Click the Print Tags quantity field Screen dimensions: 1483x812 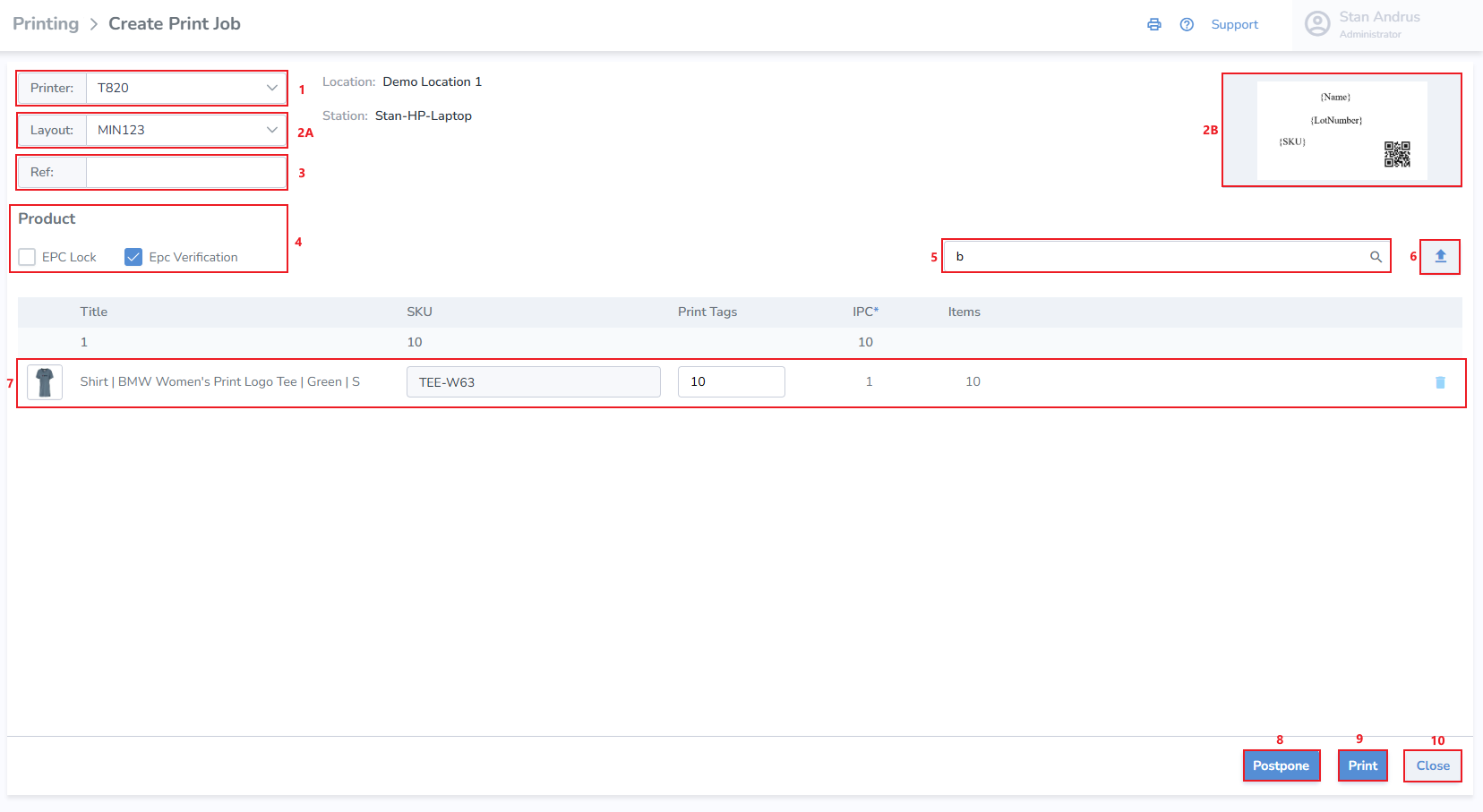(731, 381)
